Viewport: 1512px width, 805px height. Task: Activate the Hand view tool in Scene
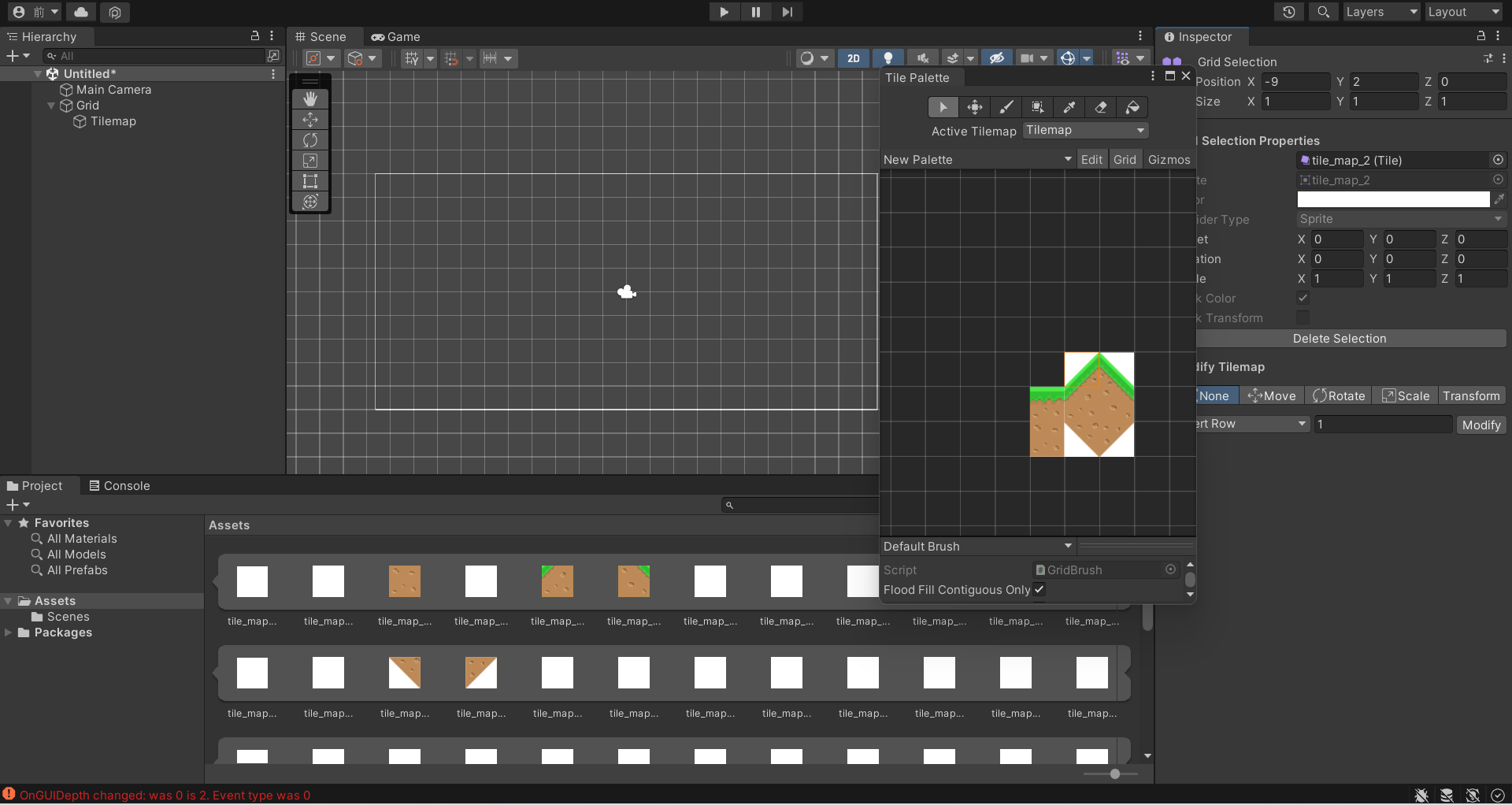(x=310, y=98)
